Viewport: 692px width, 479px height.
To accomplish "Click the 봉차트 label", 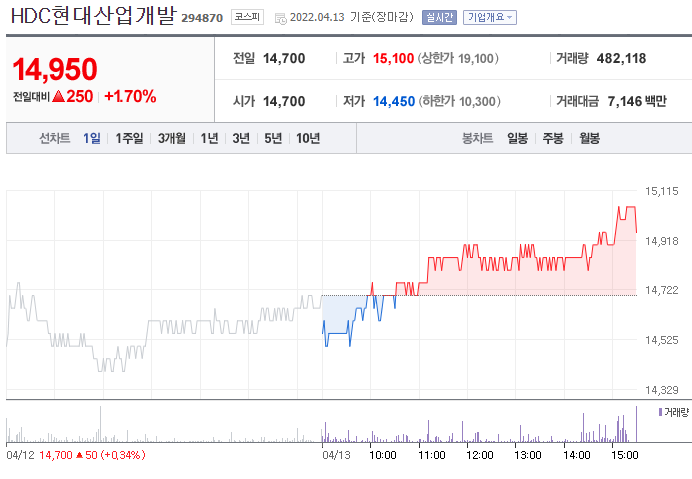I will coord(477,138).
